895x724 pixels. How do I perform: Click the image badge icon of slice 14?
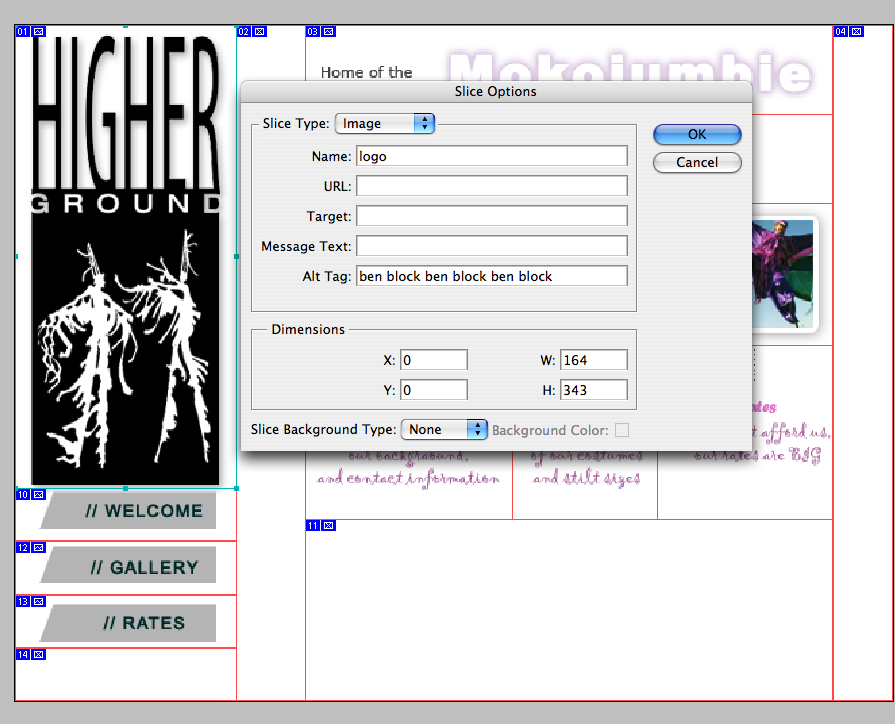(38, 654)
